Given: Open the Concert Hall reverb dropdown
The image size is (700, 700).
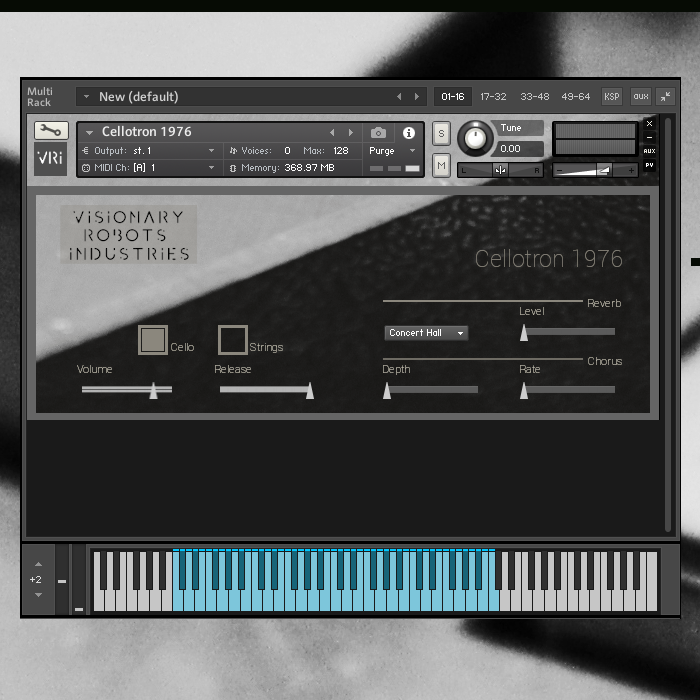Looking at the screenshot, I should pyautogui.click(x=426, y=333).
